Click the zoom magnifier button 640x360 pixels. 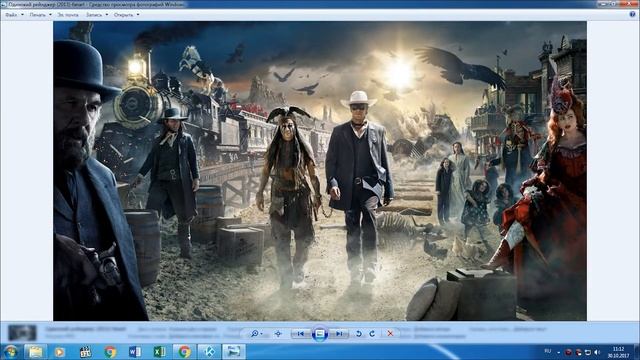pos(254,333)
